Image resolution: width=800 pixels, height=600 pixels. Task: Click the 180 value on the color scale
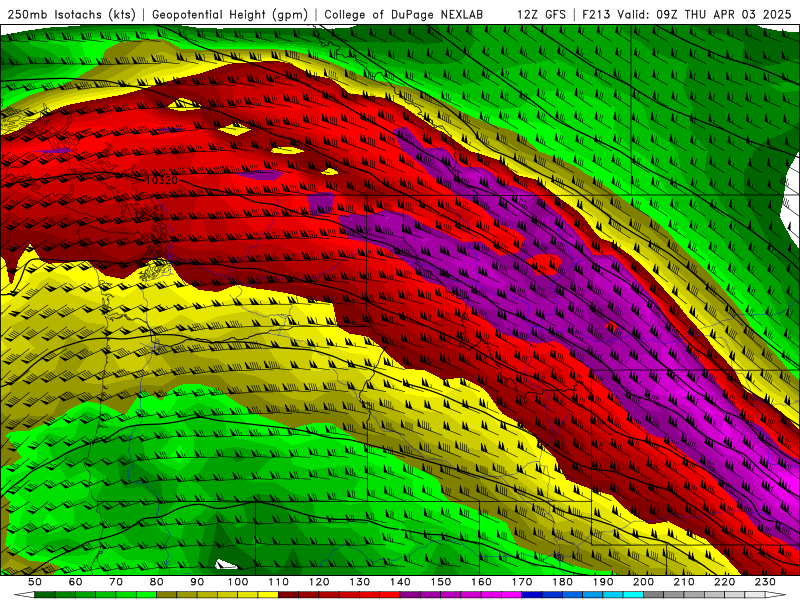pyautogui.click(x=562, y=582)
